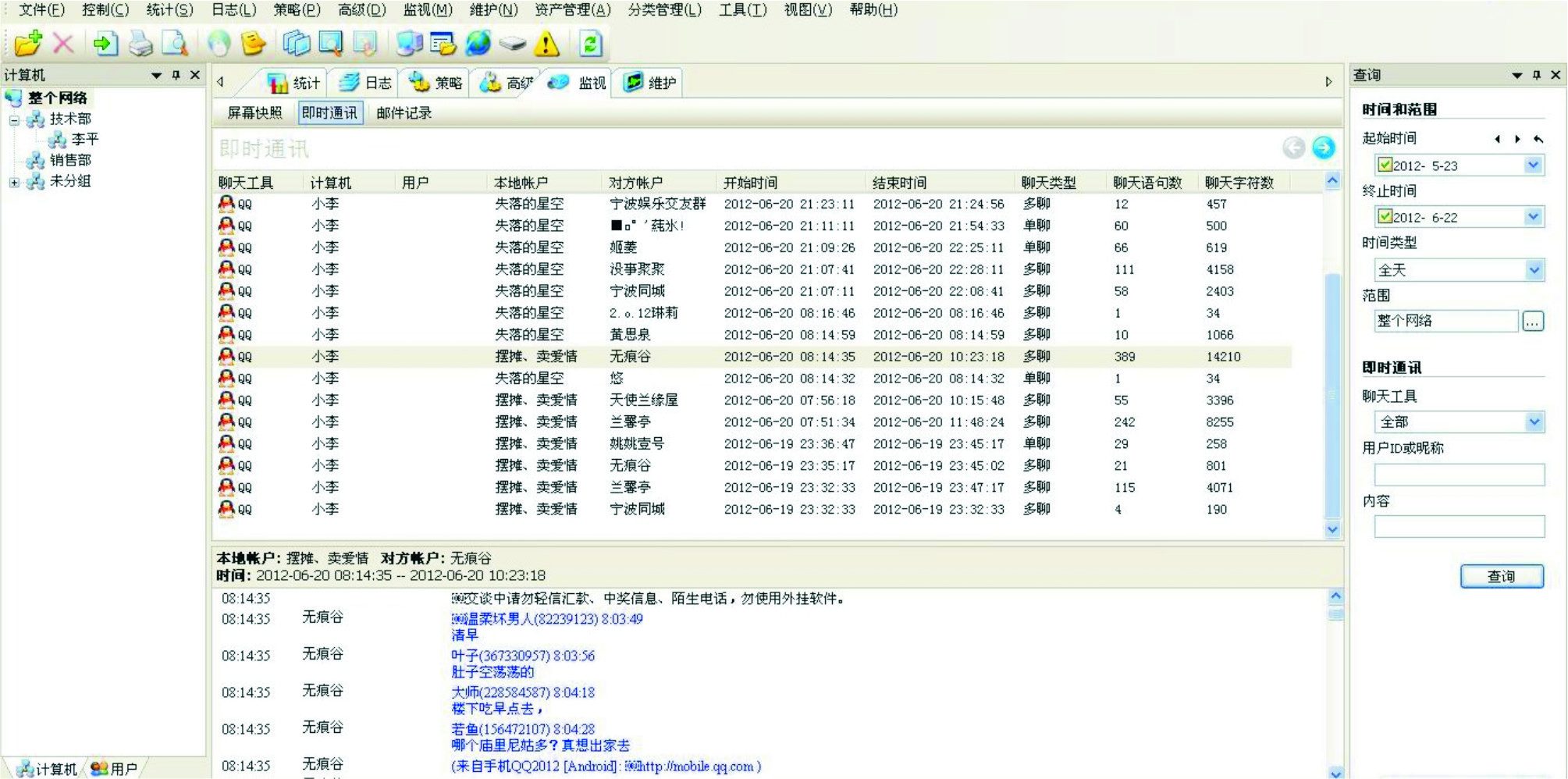1568x779 pixels.
Task: Open print preview magnifier page icon
Action: click(x=175, y=44)
